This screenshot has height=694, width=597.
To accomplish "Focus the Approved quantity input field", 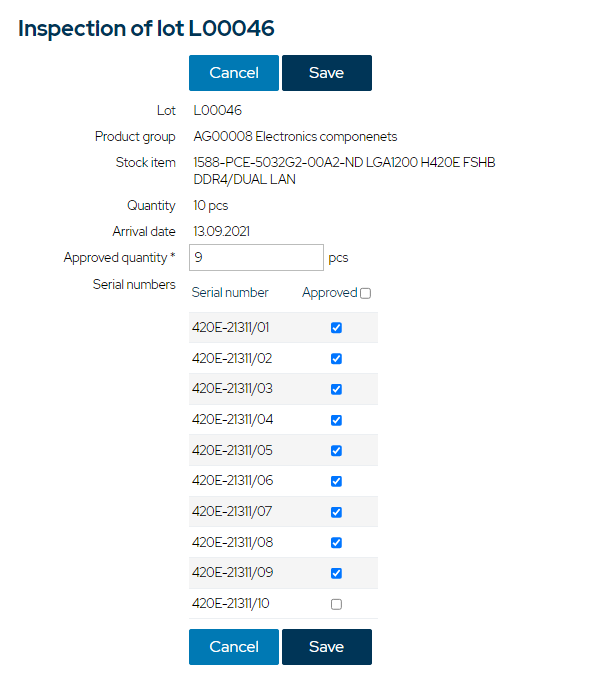I will [256, 257].
